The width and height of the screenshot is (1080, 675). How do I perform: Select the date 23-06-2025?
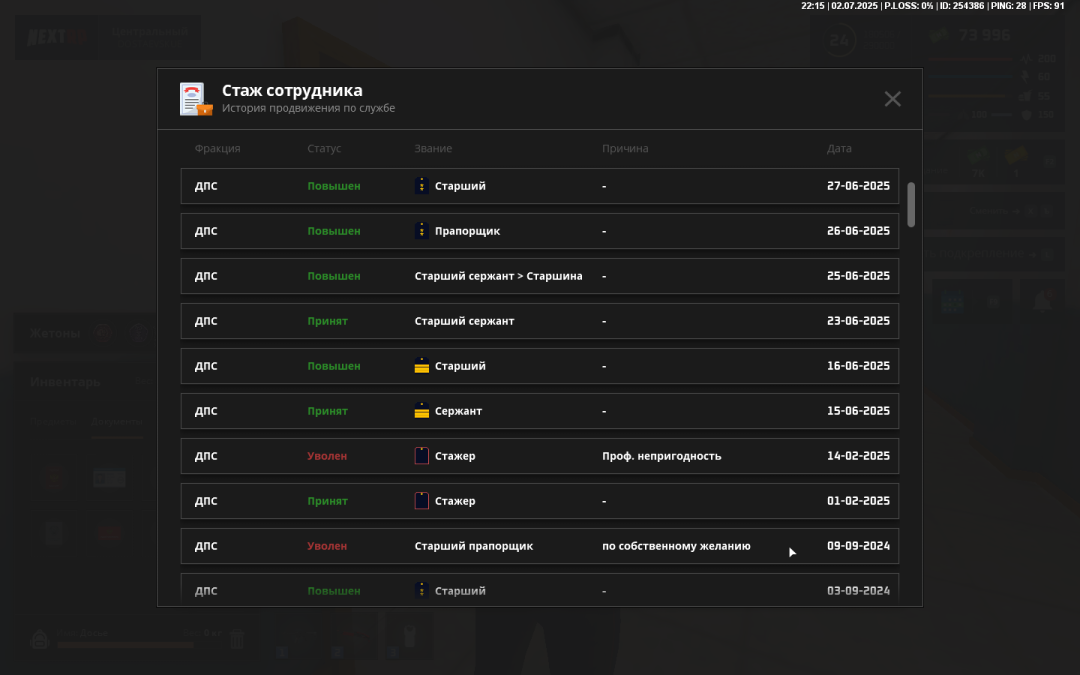[x=858, y=321]
